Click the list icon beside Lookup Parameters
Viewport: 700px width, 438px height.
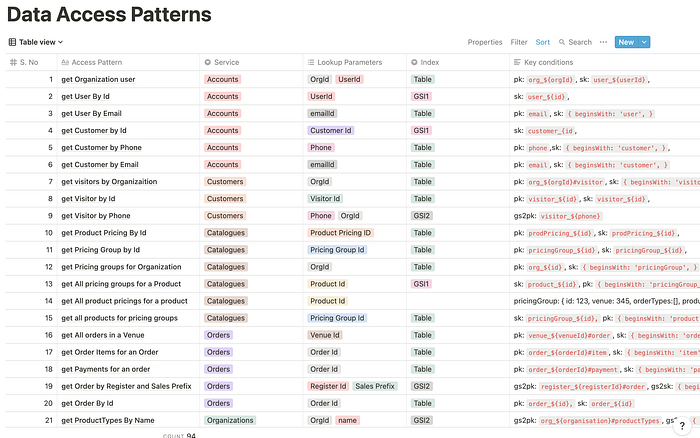coord(311,62)
